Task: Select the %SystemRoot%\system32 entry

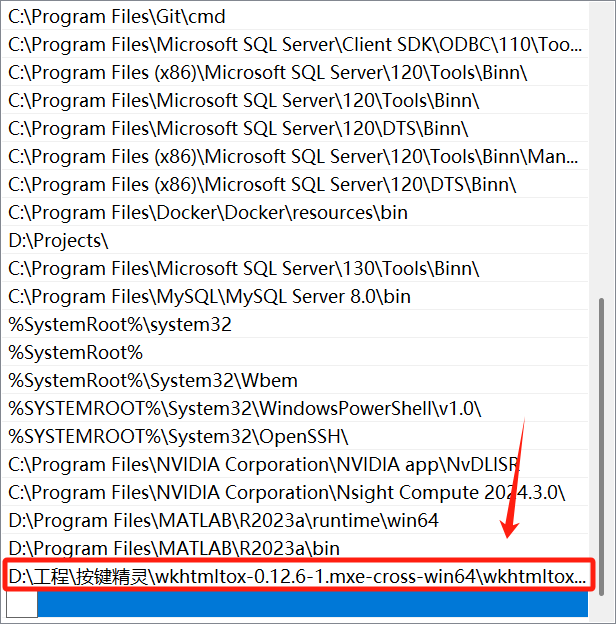Action: coord(295,324)
